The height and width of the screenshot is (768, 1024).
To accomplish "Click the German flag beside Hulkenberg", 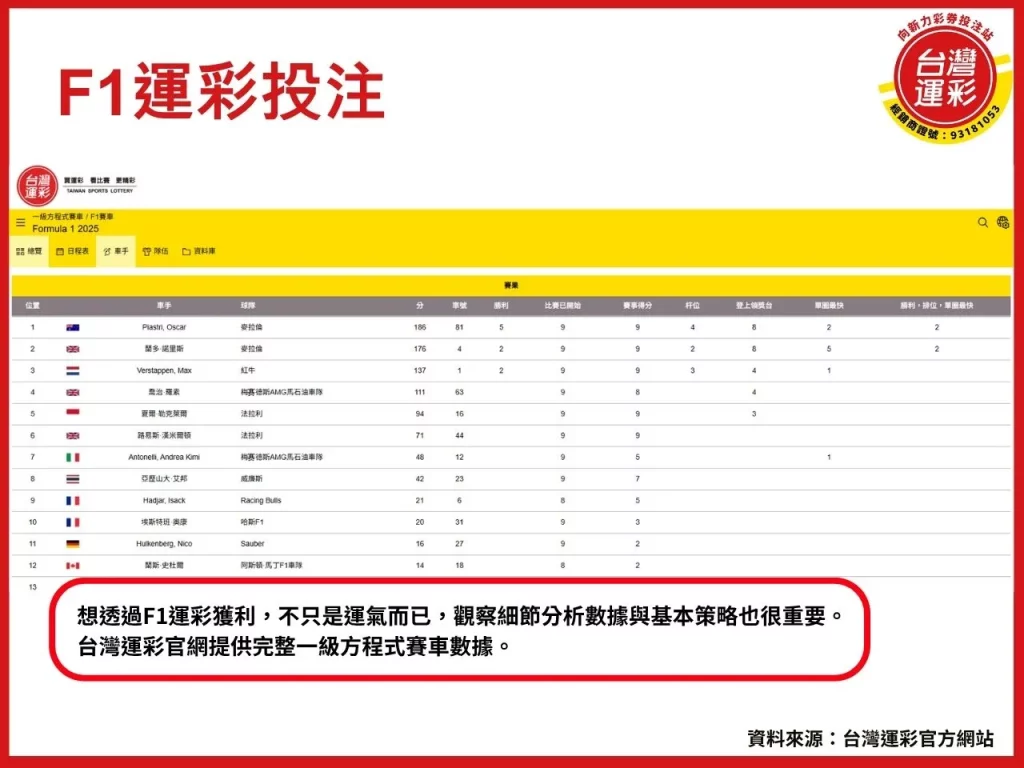I will (72, 544).
